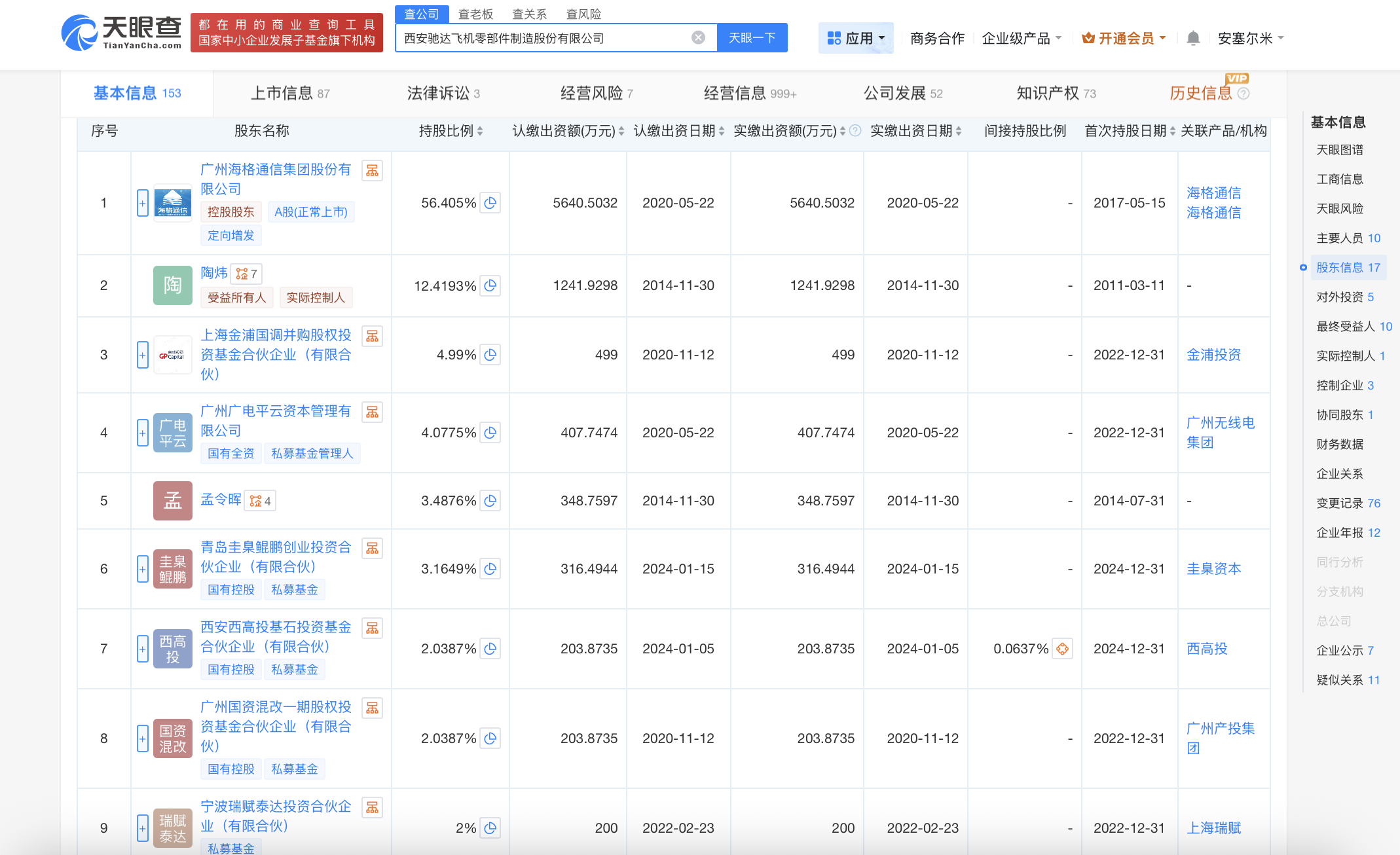The height and width of the screenshot is (855, 1400).
Task: Sort by 首次持股日期 column arrows
Action: point(1172,132)
